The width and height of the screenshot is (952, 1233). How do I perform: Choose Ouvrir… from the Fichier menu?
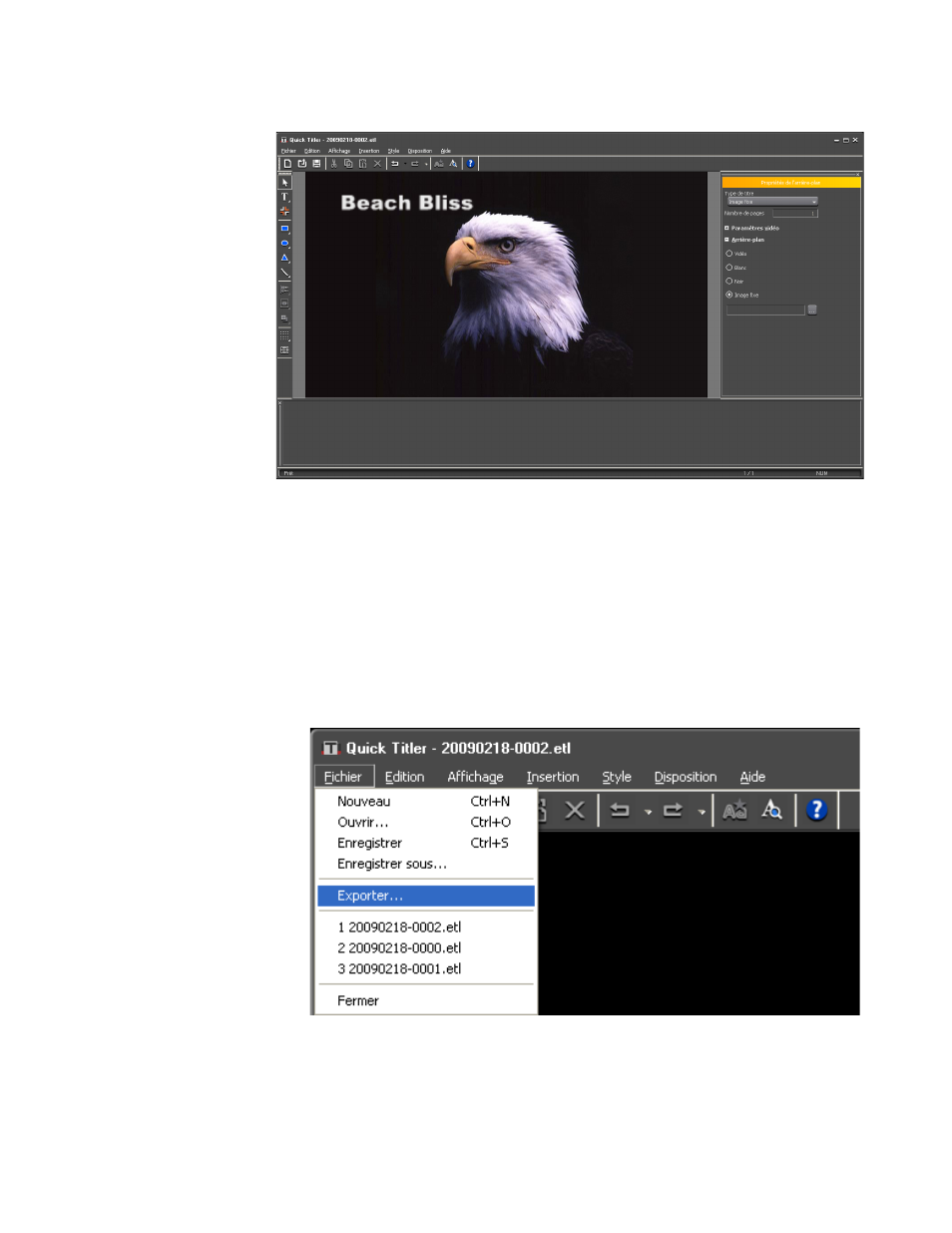tap(426, 822)
